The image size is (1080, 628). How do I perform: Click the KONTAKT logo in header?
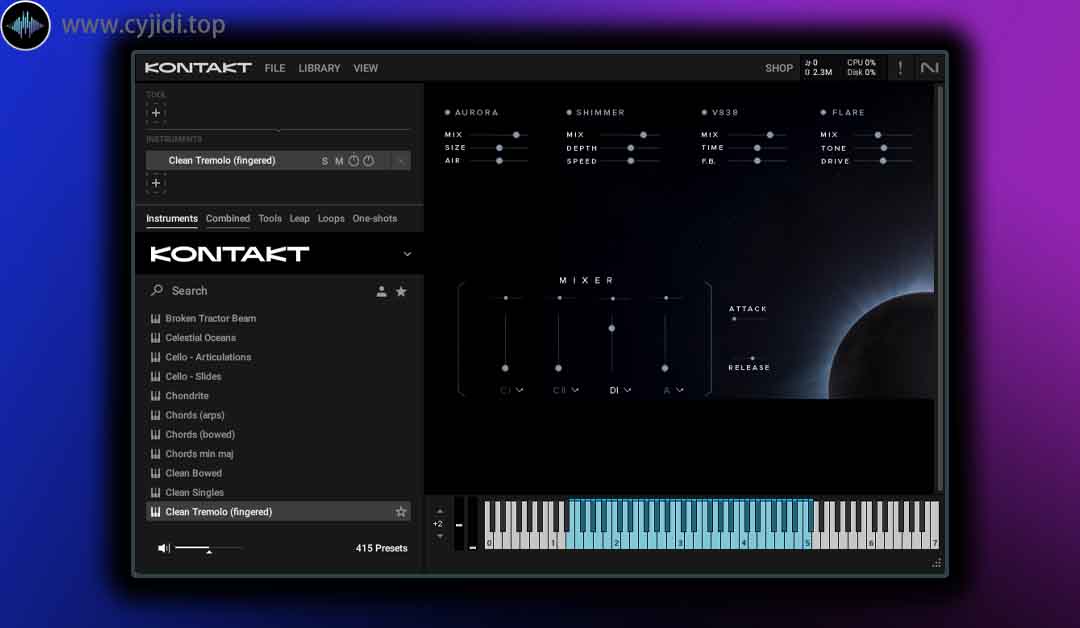[198, 67]
